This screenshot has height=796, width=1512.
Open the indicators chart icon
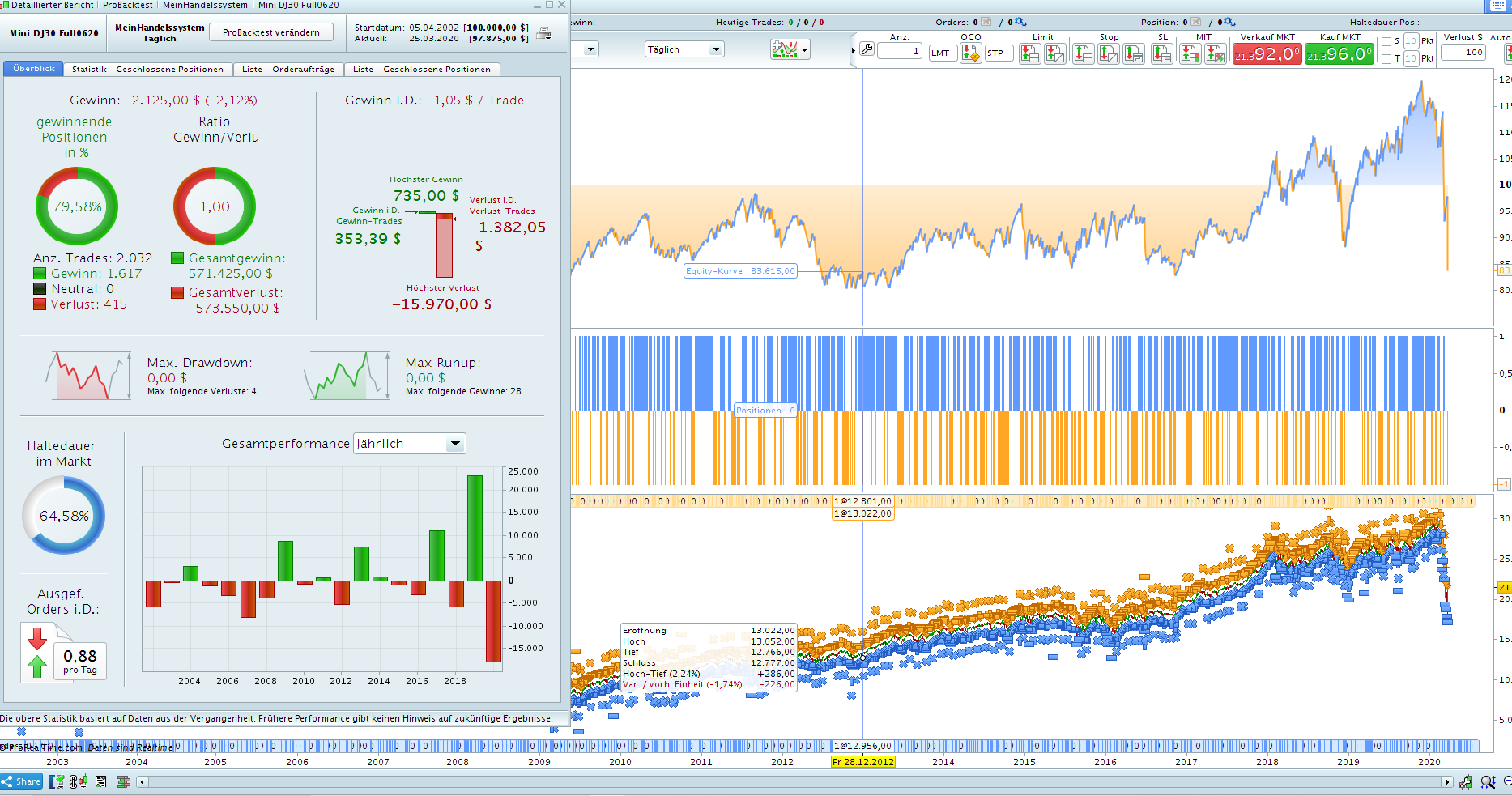(784, 50)
